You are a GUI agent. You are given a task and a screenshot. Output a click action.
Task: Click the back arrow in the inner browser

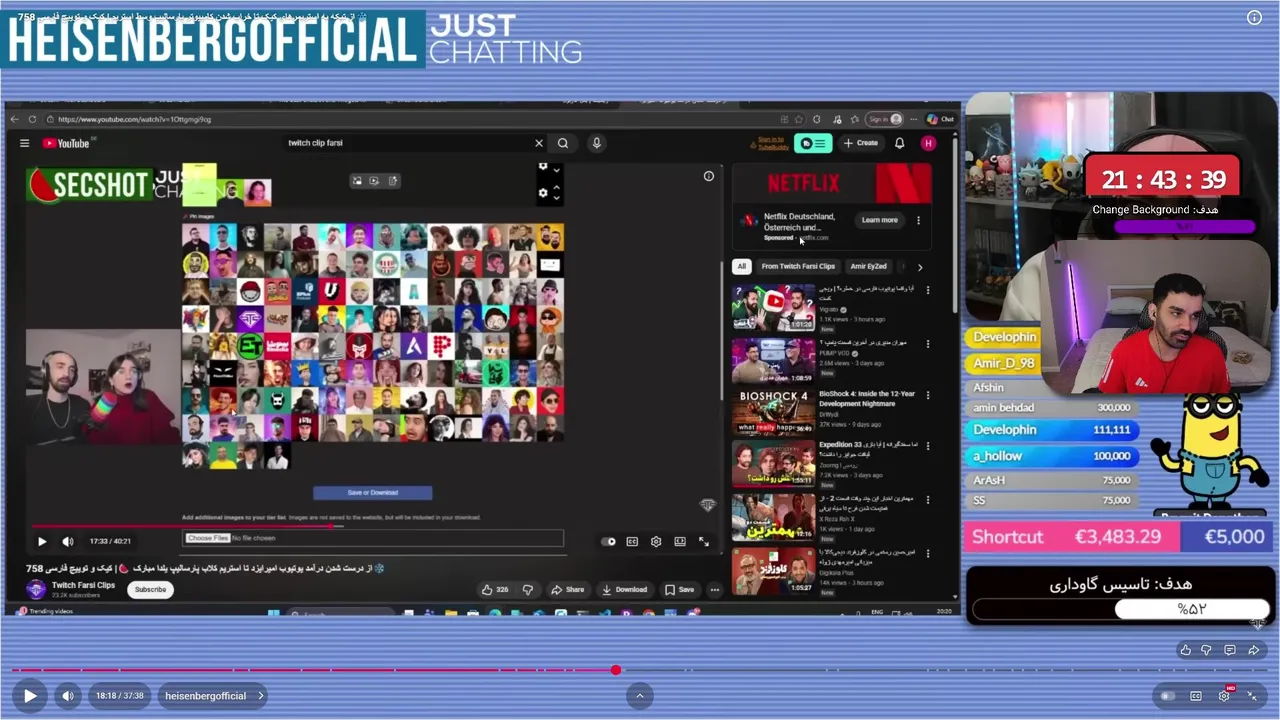coord(15,119)
